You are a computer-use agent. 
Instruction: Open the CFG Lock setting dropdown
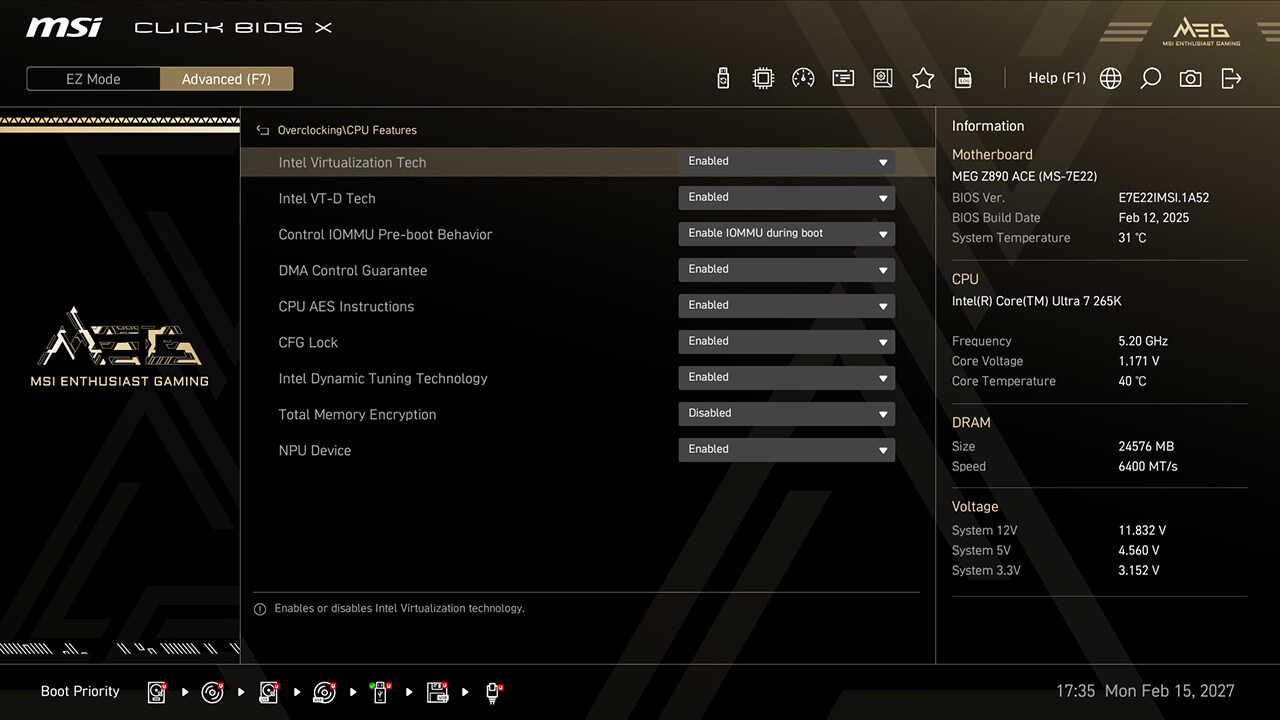tap(786, 342)
